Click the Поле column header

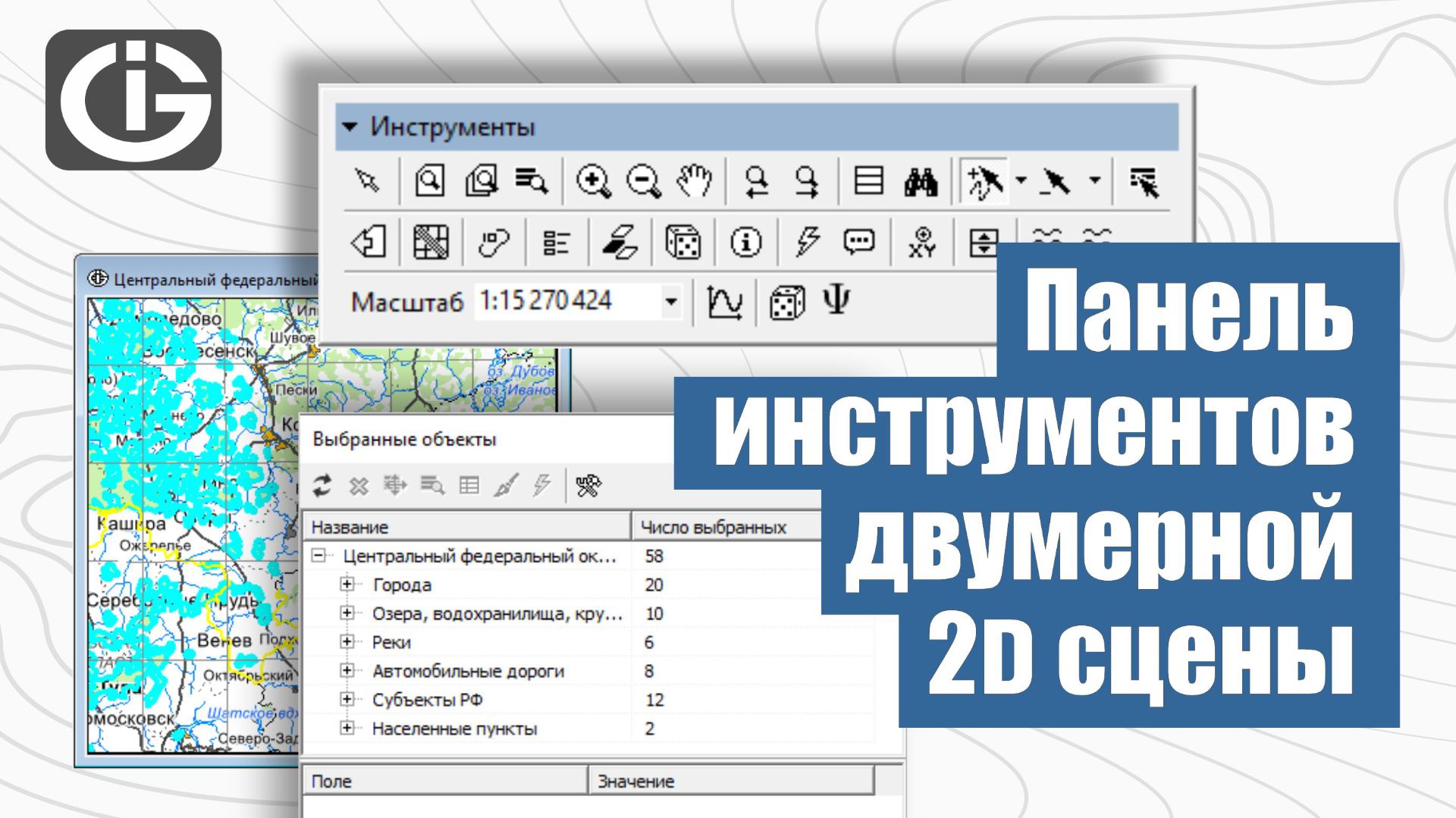click(446, 781)
